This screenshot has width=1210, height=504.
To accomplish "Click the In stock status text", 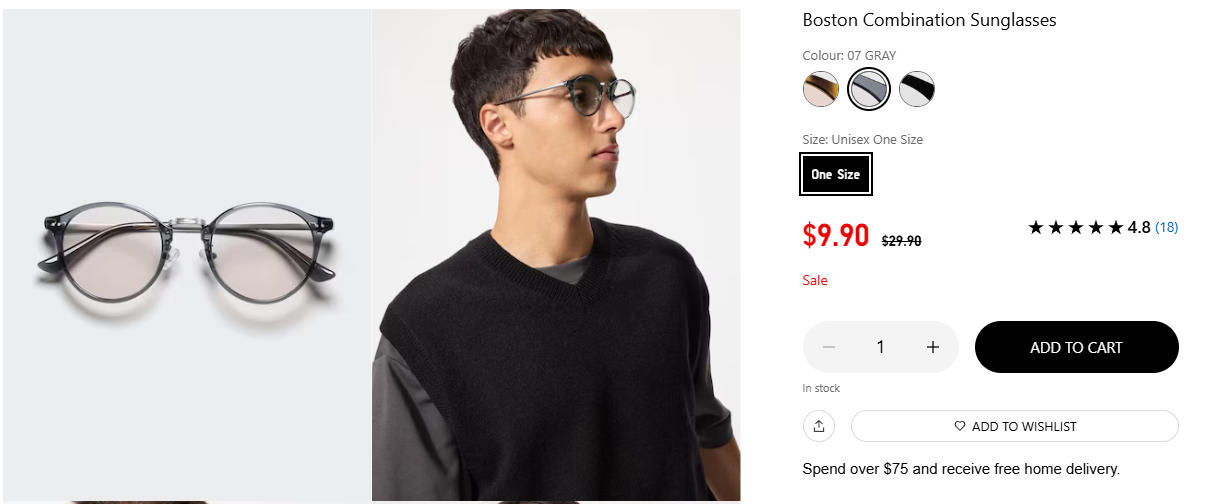I will pos(821,388).
